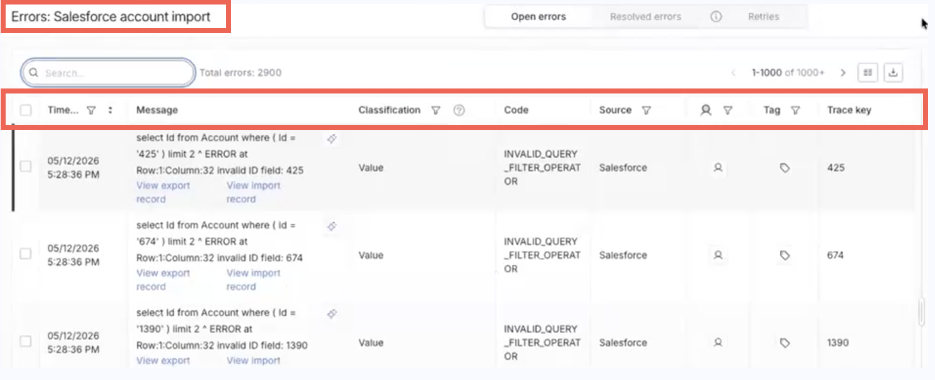Go to next page of errors

[x=843, y=73]
